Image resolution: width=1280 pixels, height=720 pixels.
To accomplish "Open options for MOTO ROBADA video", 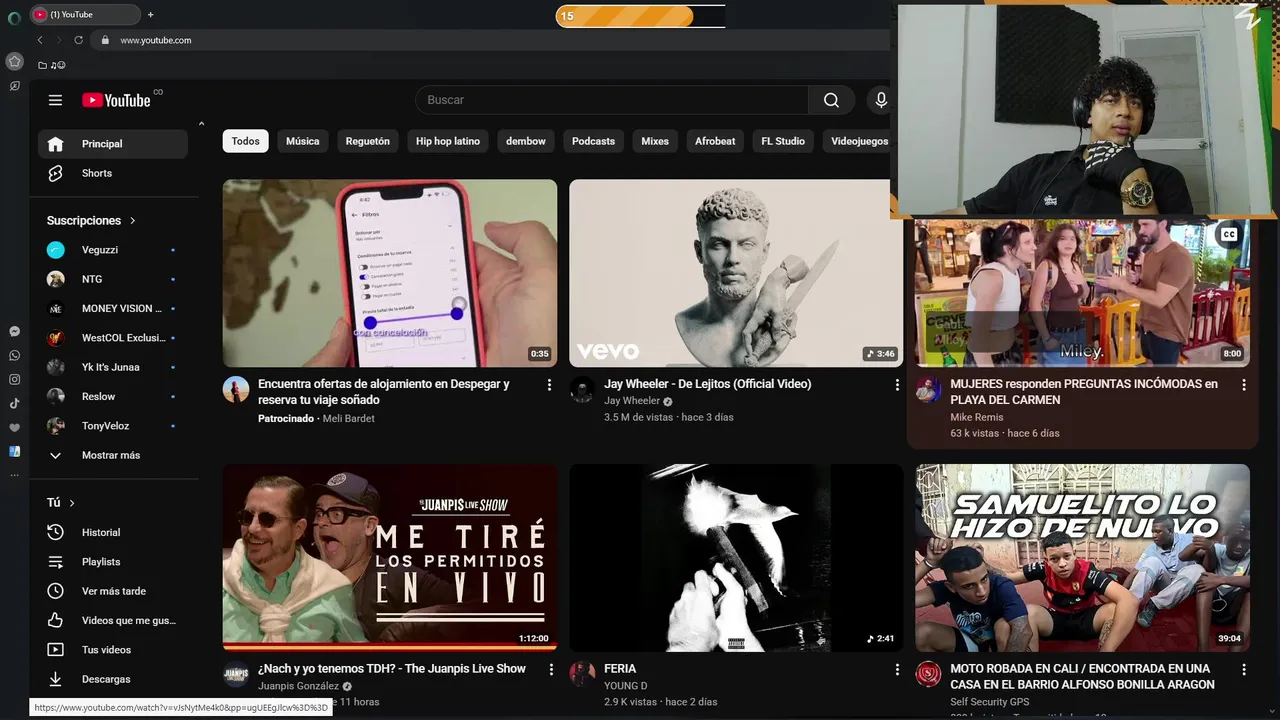I will (1244, 669).
